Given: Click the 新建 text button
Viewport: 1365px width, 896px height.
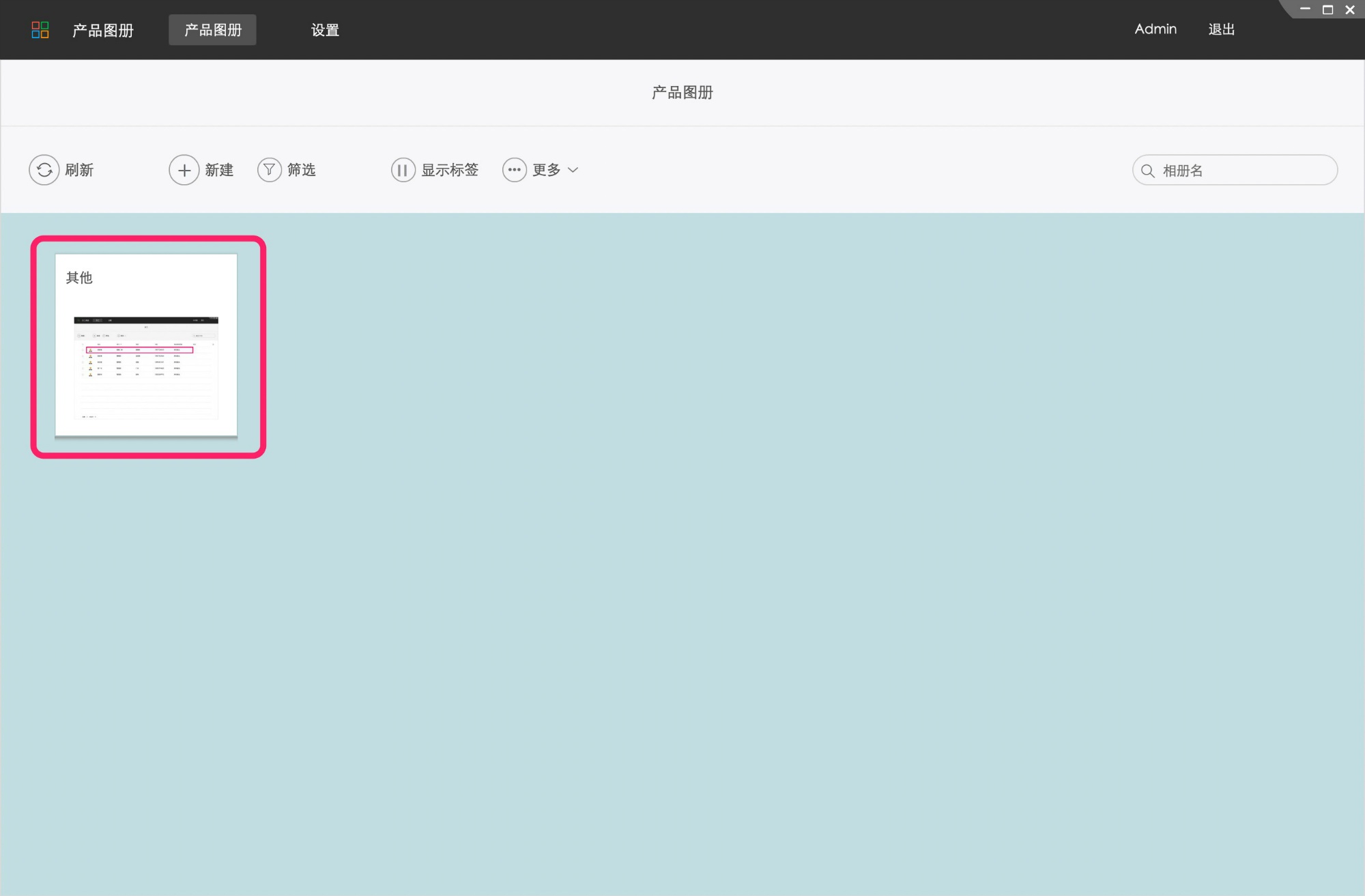Looking at the screenshot, I should pos(219,170).
